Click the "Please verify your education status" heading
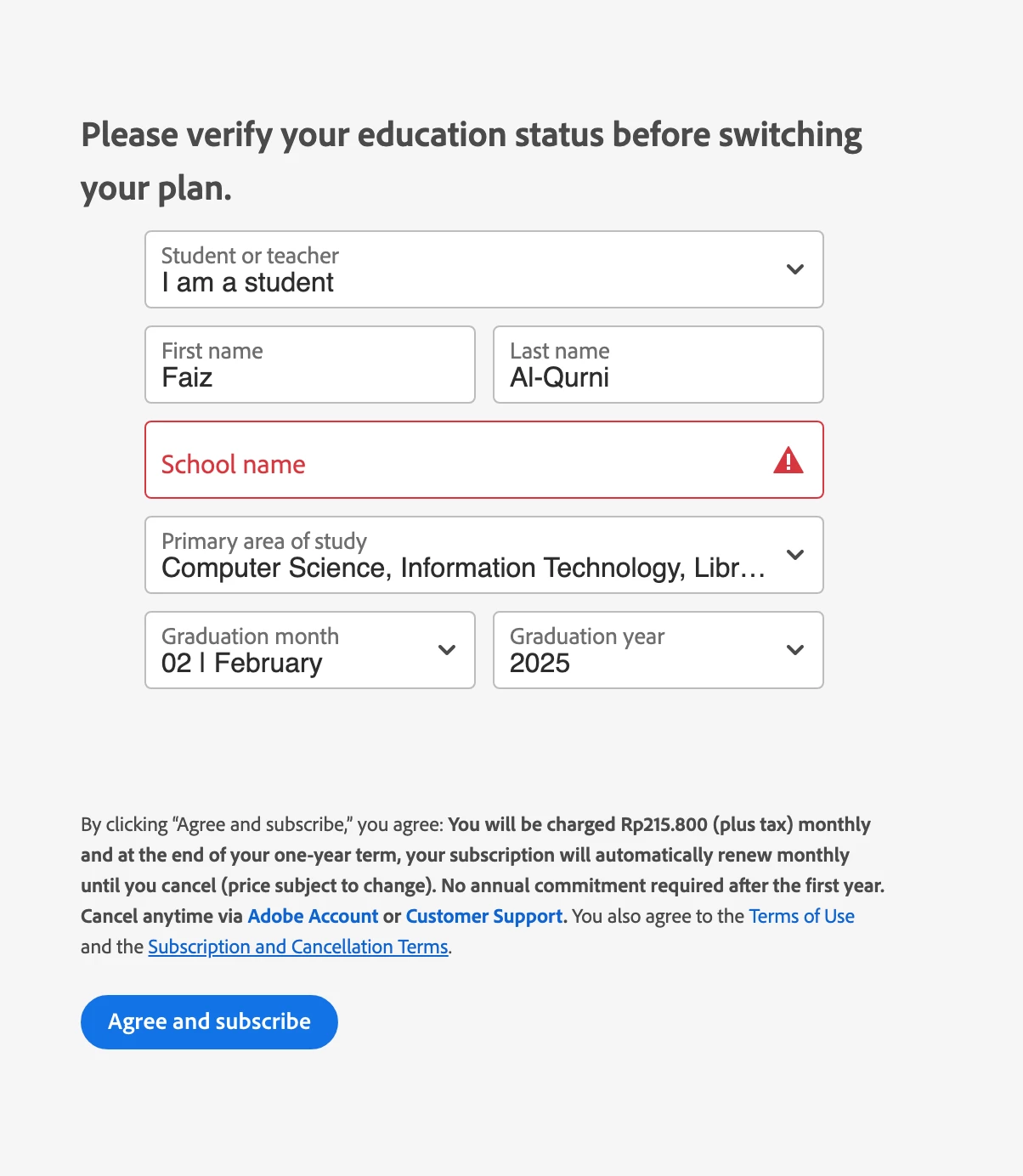 [x=472, y=161]
